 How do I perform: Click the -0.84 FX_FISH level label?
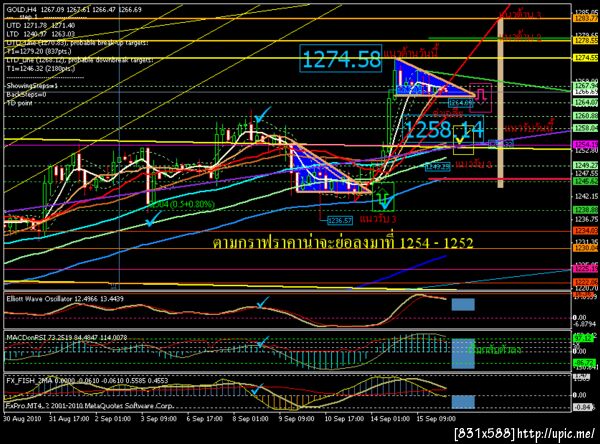[583, 407]
